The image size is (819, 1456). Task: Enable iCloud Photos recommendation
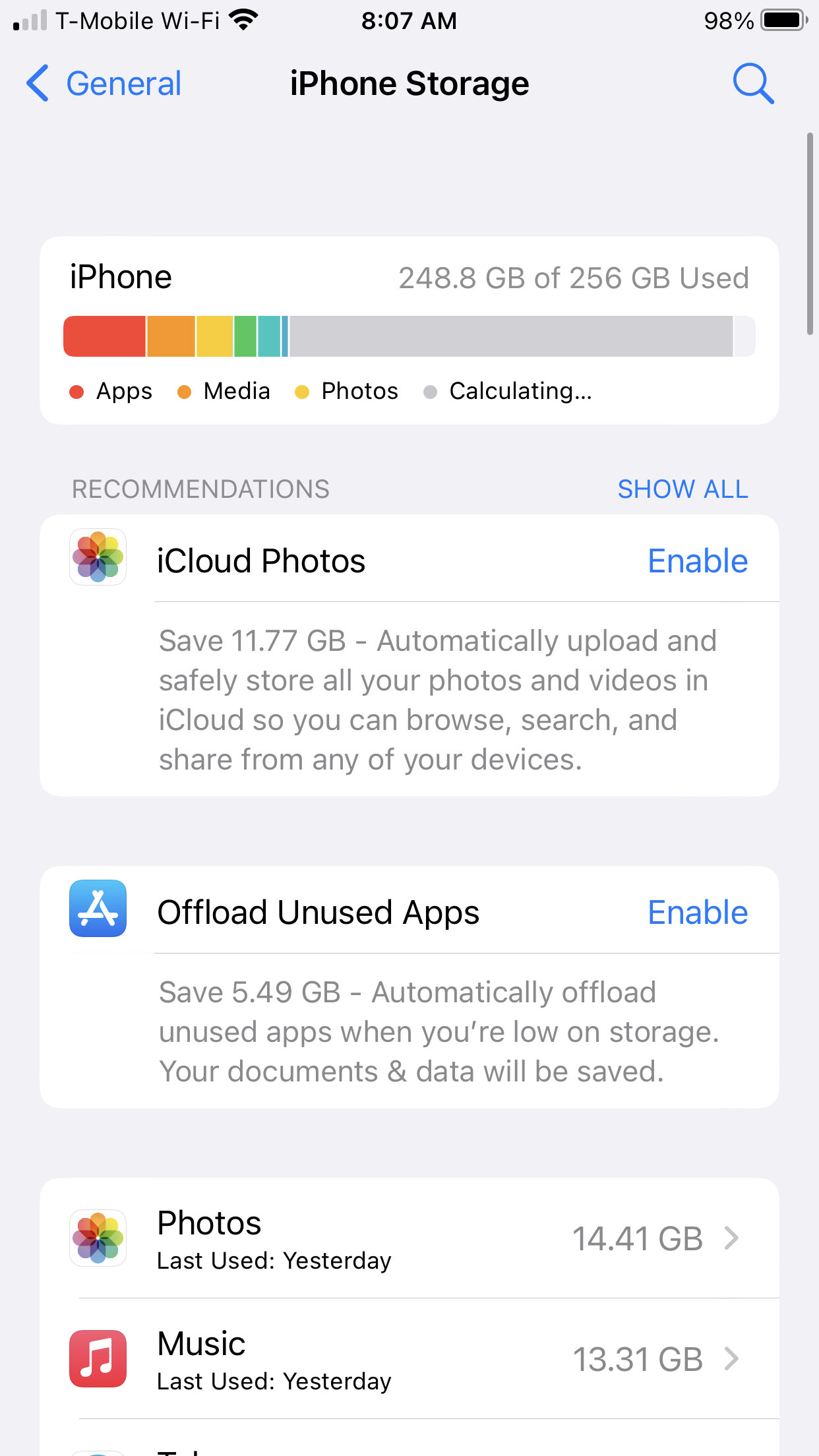click(x=697, y=561)
